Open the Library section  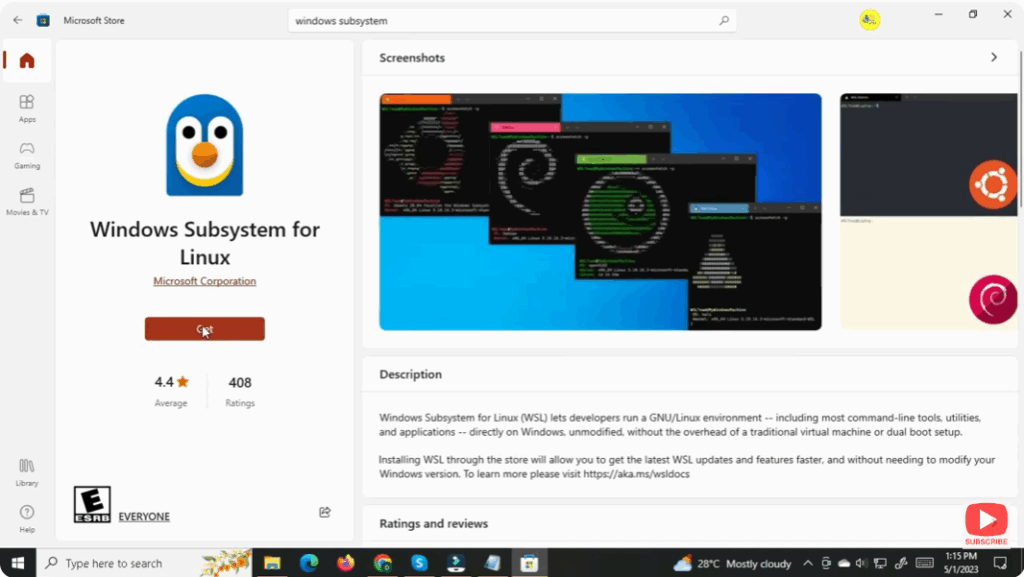27,473
